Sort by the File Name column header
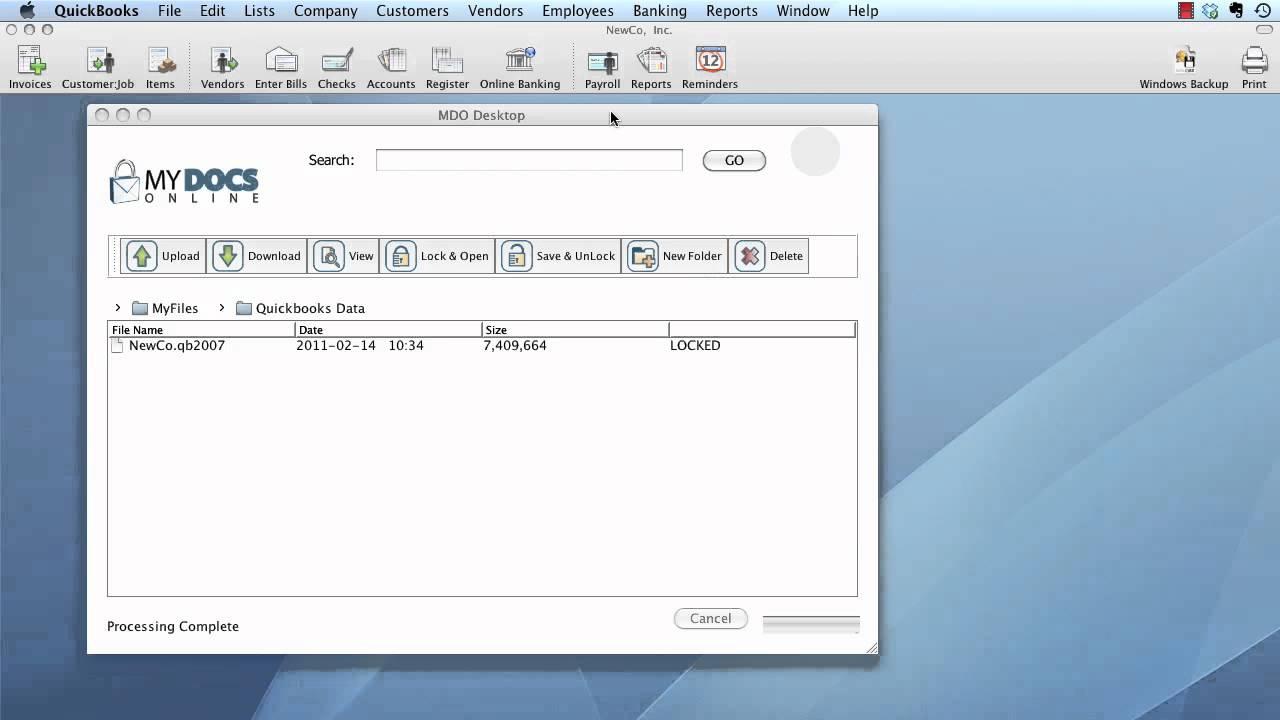1280x720 pixels. coord(201,330)
